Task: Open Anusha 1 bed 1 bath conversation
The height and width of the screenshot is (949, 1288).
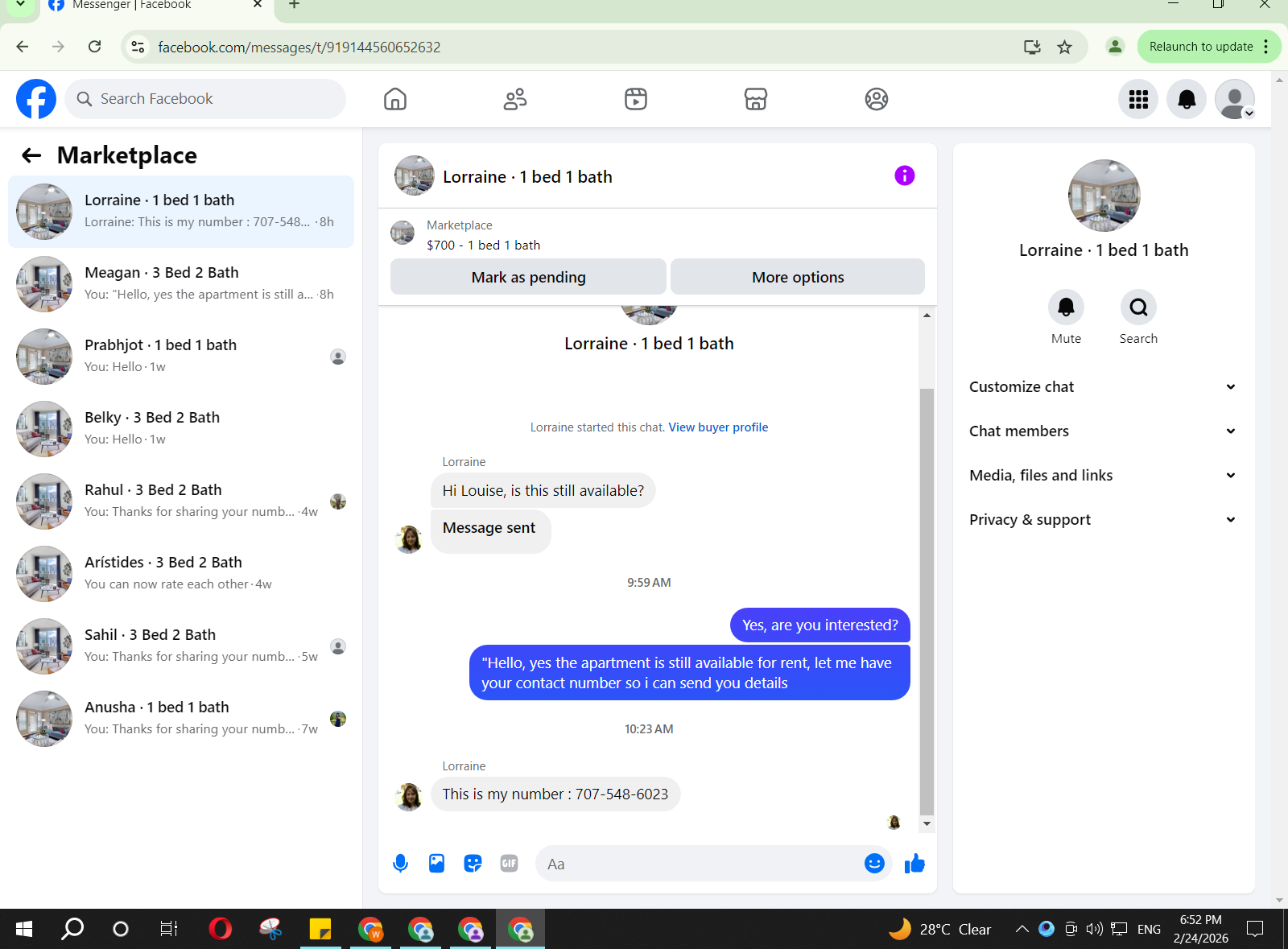Action: coord(181,719)
